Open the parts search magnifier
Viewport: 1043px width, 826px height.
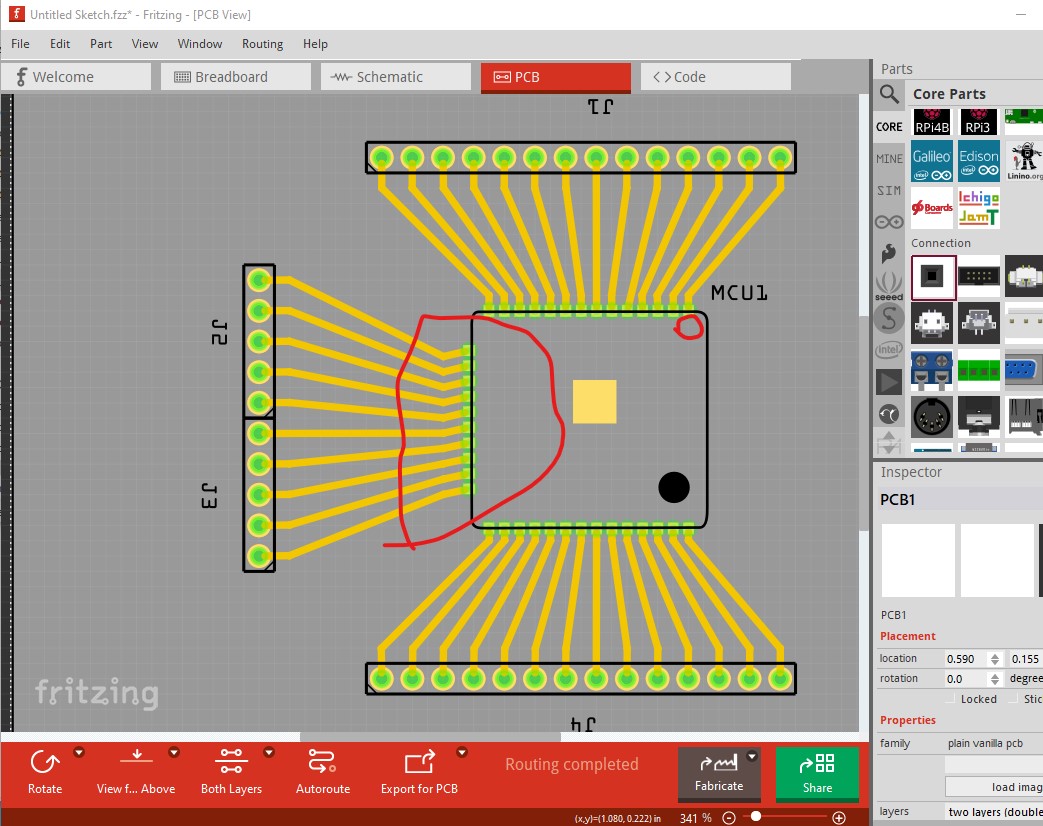(x=889, y=94)
